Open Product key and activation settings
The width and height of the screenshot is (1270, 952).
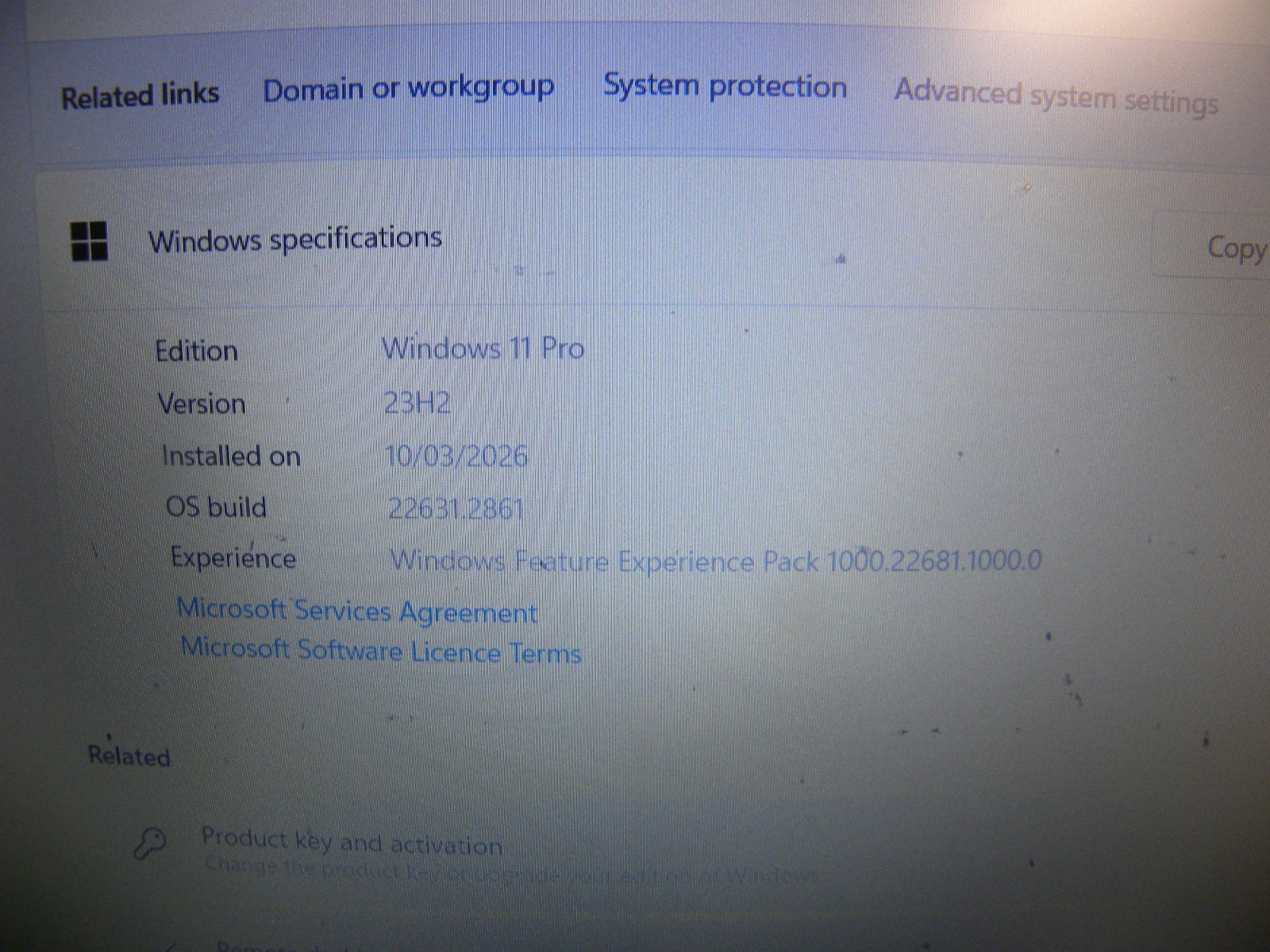pyautogui.click(x=352, y=843)
